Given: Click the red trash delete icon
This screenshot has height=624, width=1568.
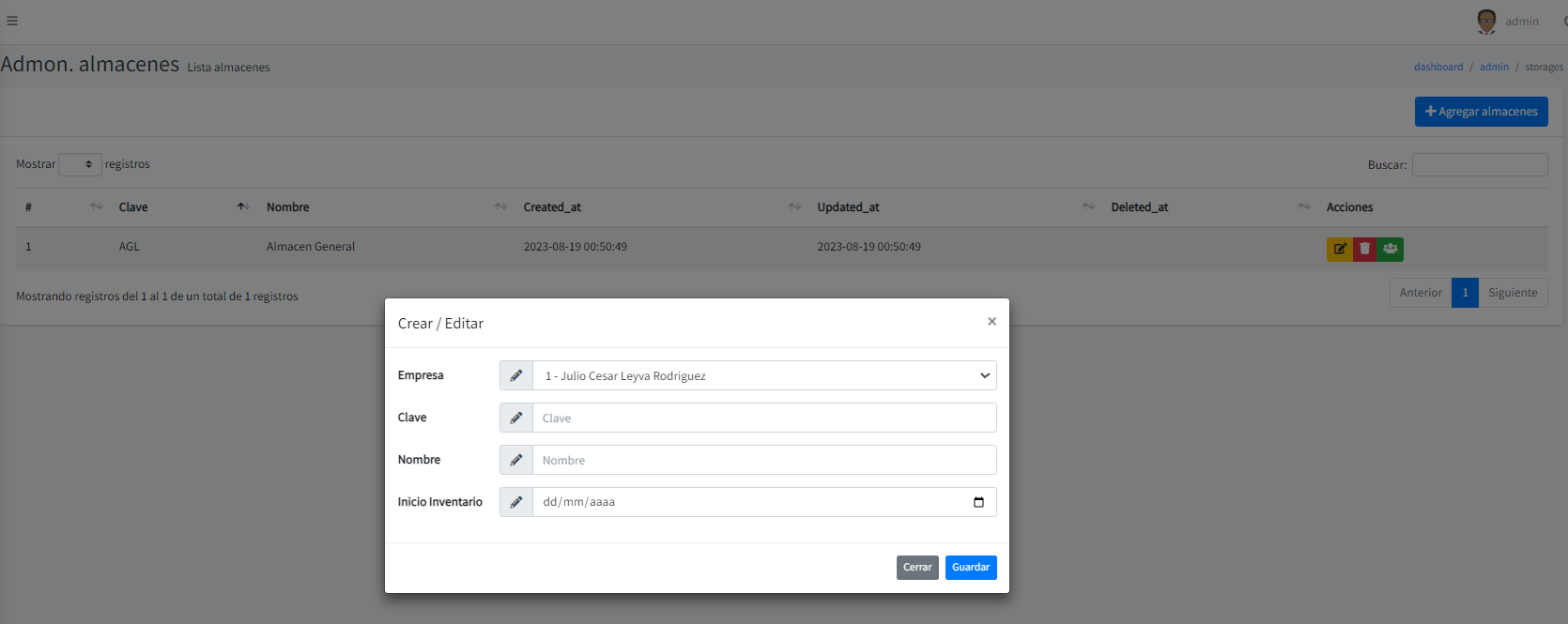Looking at the screenshot, I should click(x=1364, y=249).
